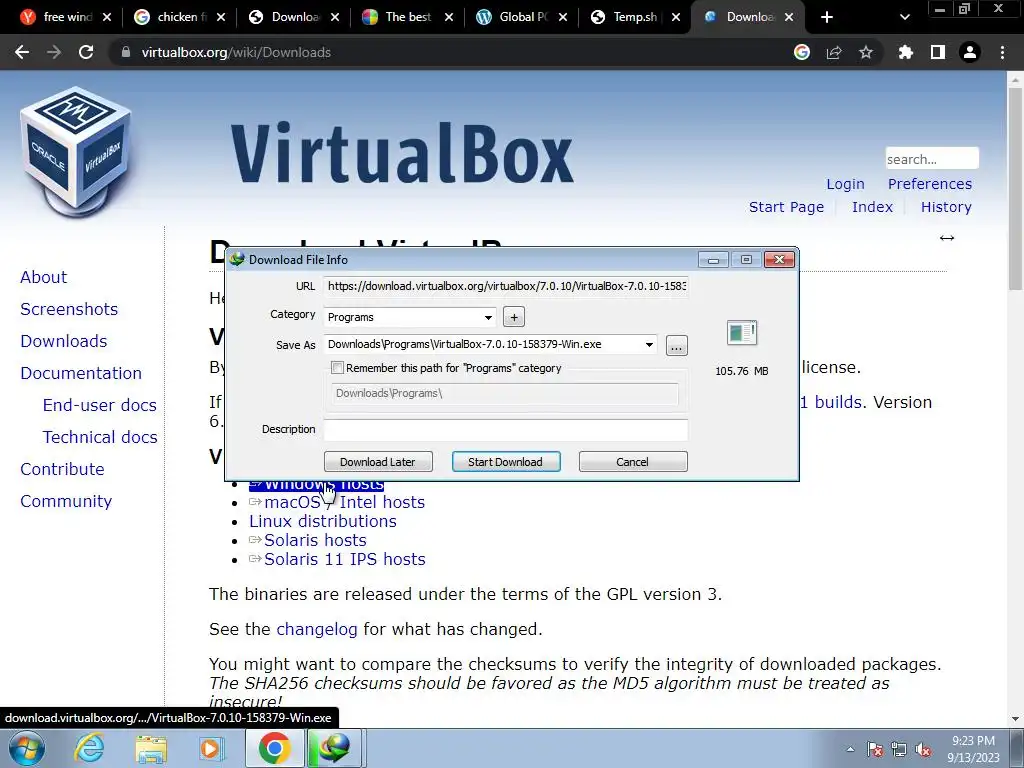Image resolution: width=1024 pixels, height=768 pixels.
Task: Open Community in the sidebar
Action: 66,501
